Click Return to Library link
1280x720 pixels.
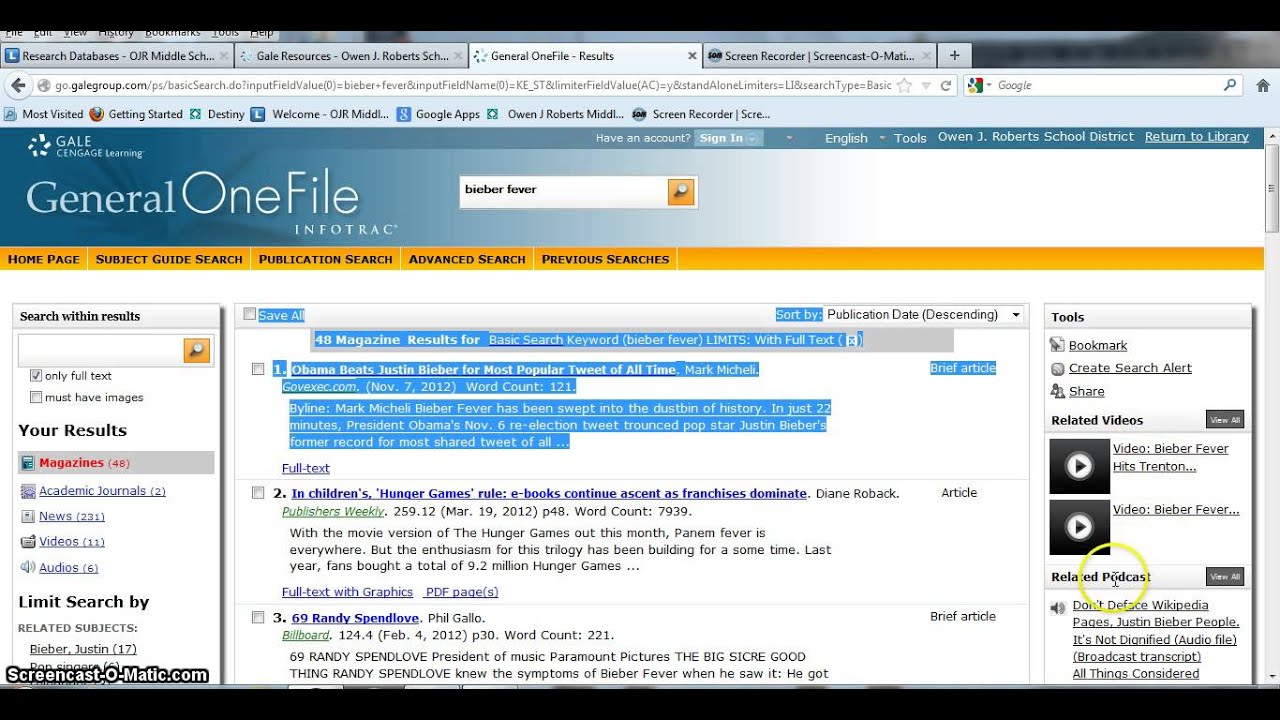[x=1197, y=137]
